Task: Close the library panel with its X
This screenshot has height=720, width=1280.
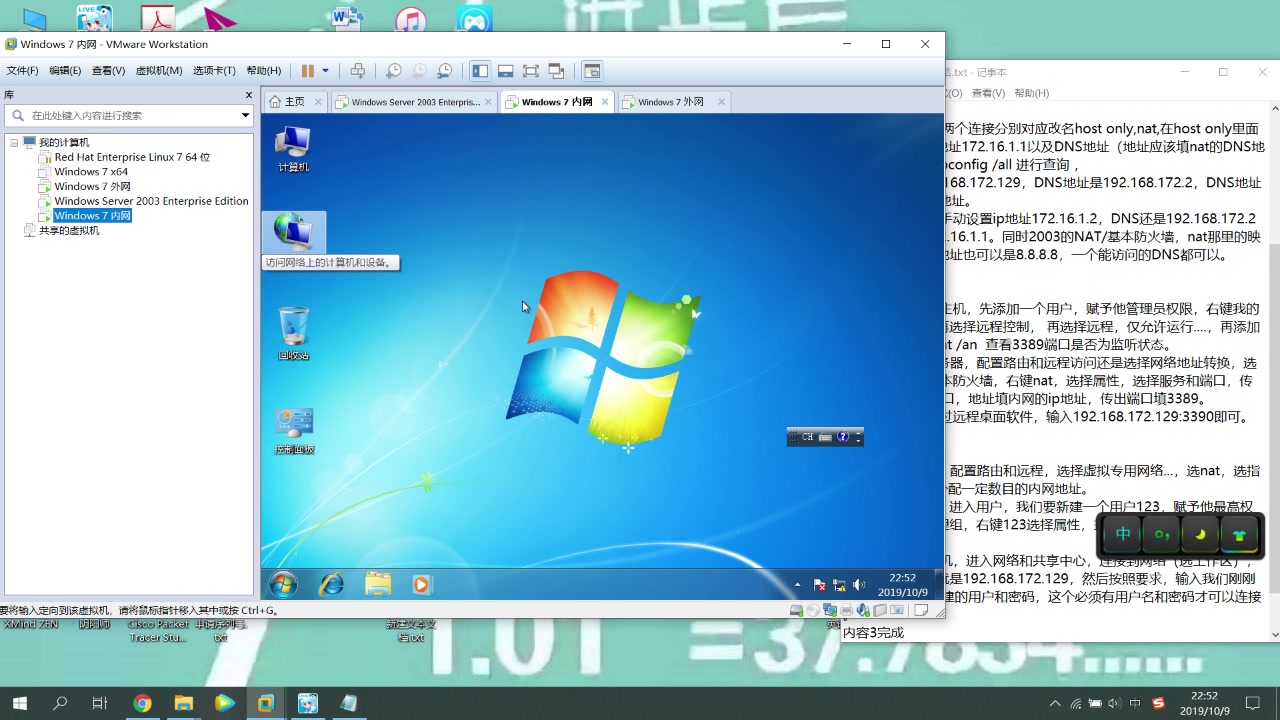Action: pos(249,95)
